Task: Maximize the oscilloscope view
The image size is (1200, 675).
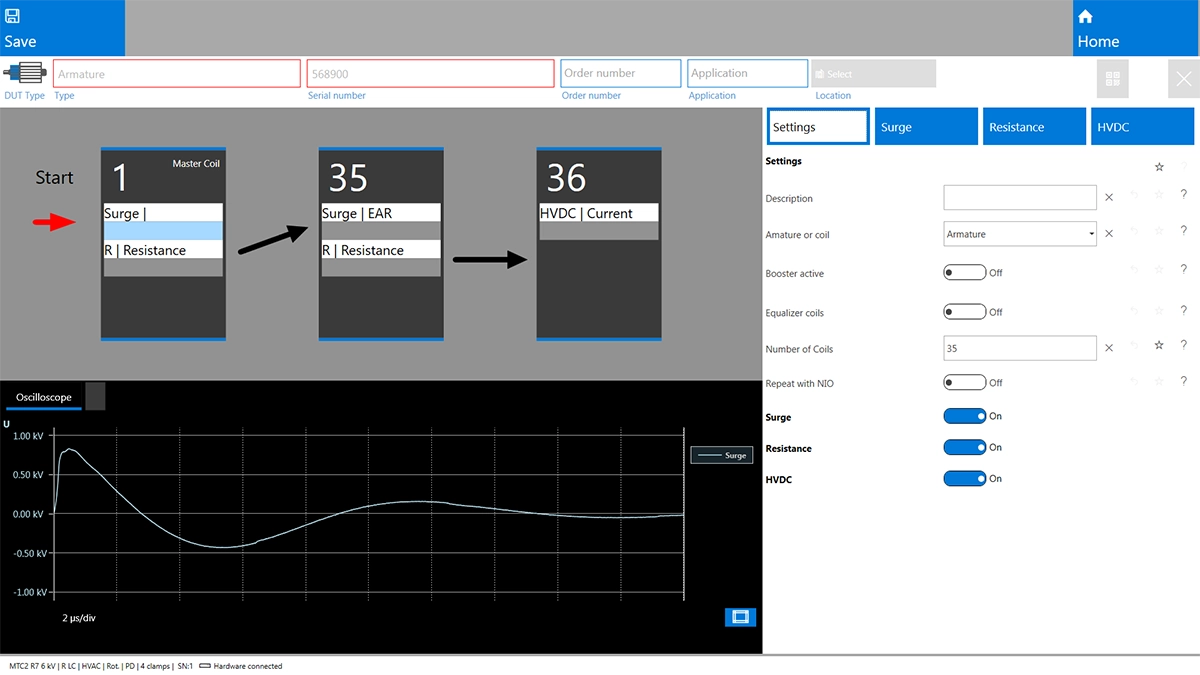Action: pyautogui.click(x=740, y=617)
